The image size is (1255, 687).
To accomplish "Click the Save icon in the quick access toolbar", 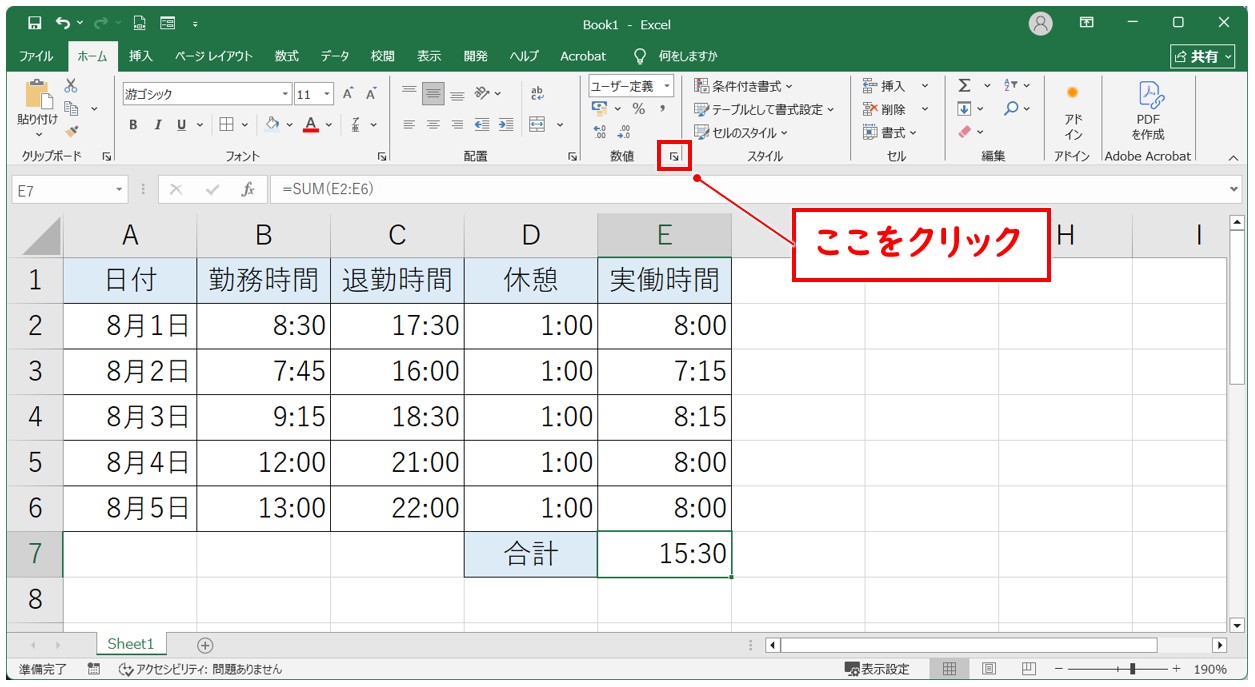I will (35, 22).
